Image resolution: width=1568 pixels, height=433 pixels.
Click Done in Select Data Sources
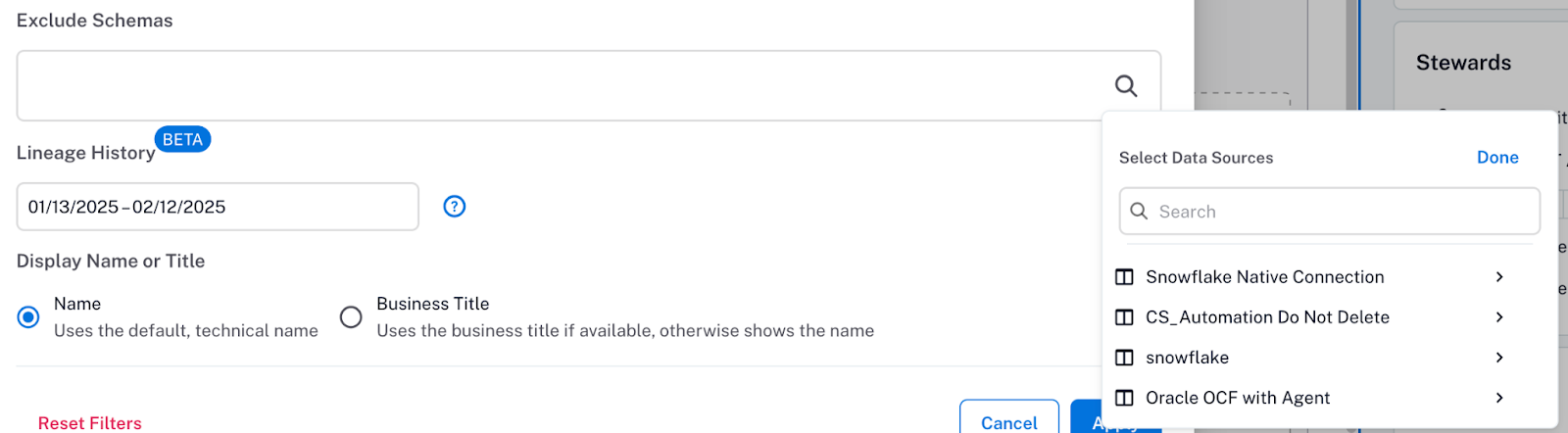point(1497,158)
